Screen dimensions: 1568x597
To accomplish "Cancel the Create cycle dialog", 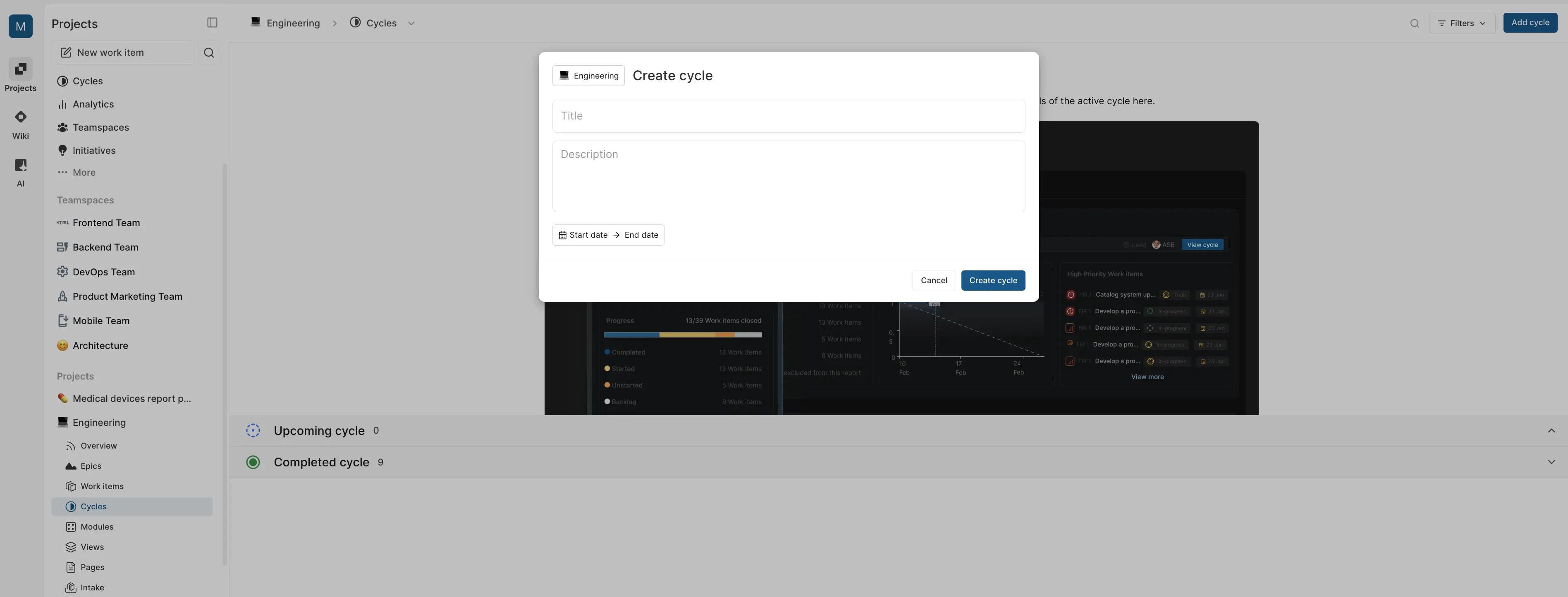I will (933, 281).
